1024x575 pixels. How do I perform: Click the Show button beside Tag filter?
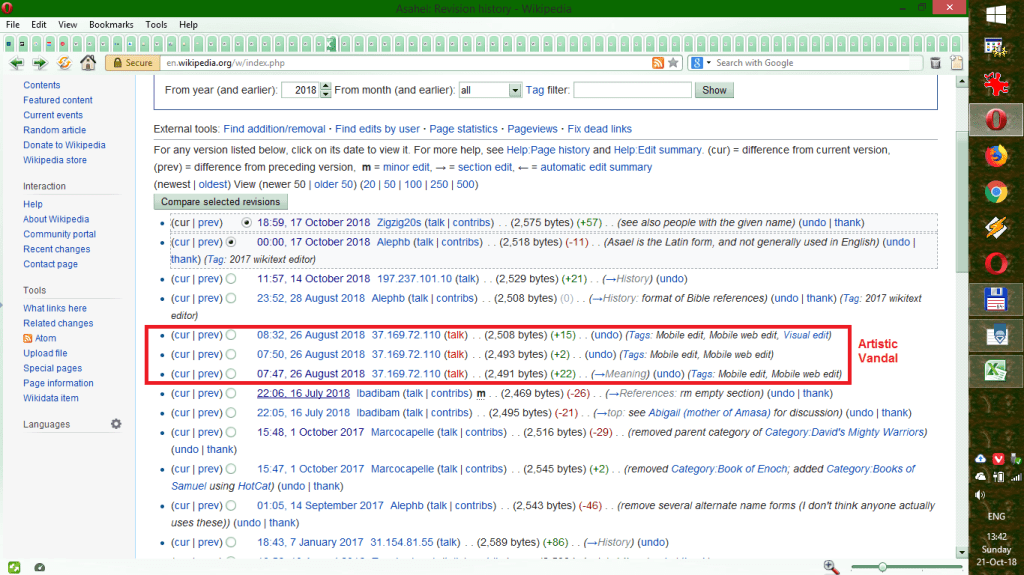(714, 90)
